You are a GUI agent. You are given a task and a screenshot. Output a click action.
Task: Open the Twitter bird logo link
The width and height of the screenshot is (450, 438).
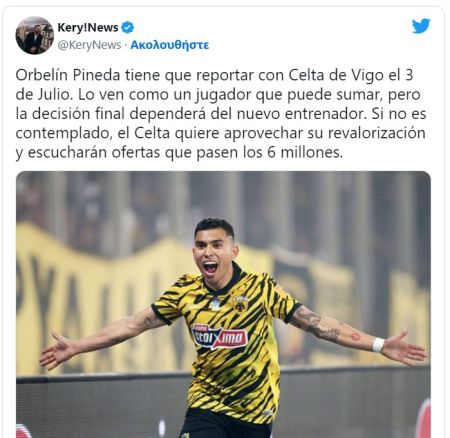point(421,26)
